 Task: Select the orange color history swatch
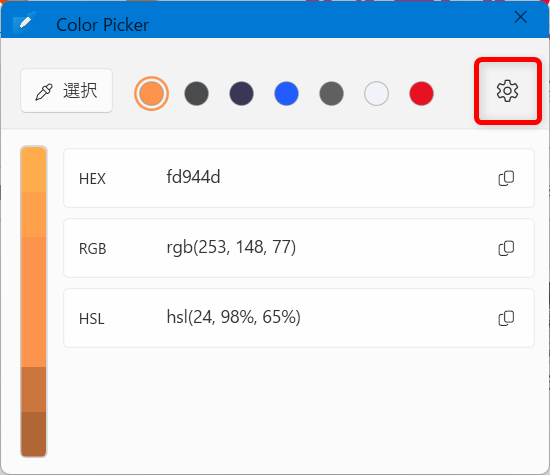152,94
